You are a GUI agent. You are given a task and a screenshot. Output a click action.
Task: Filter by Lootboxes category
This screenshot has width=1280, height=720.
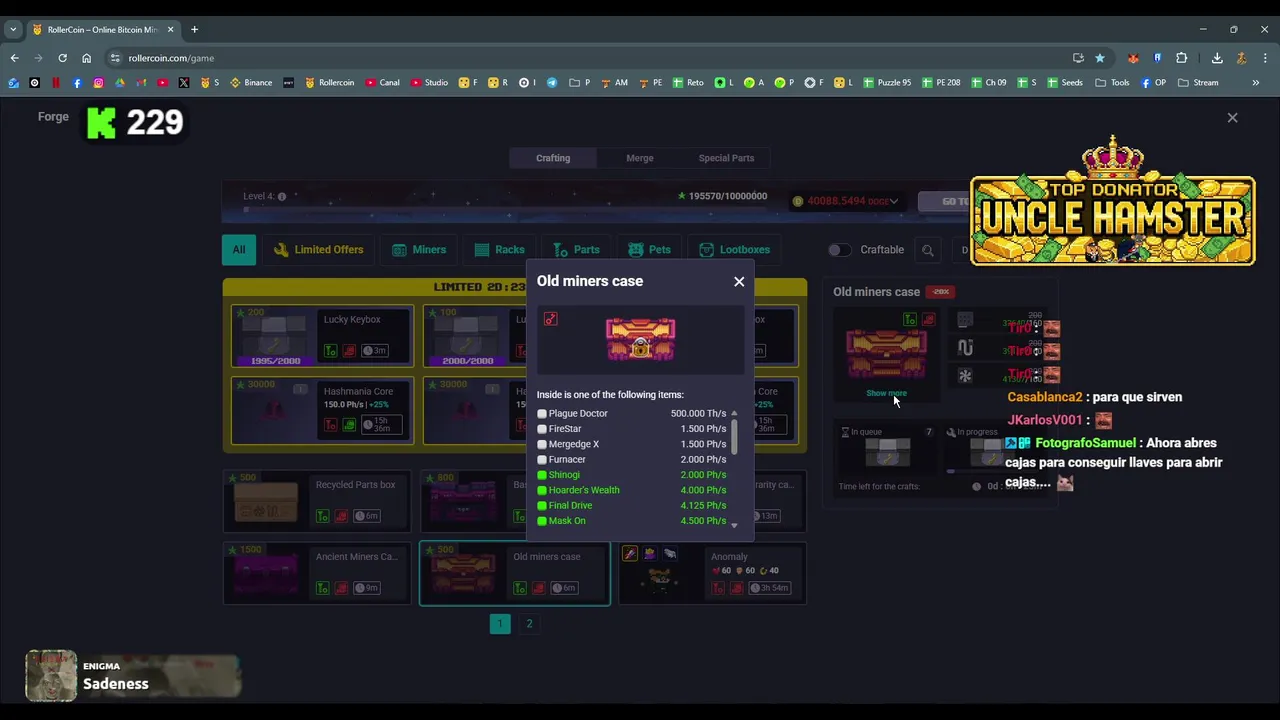click(735, 250)
